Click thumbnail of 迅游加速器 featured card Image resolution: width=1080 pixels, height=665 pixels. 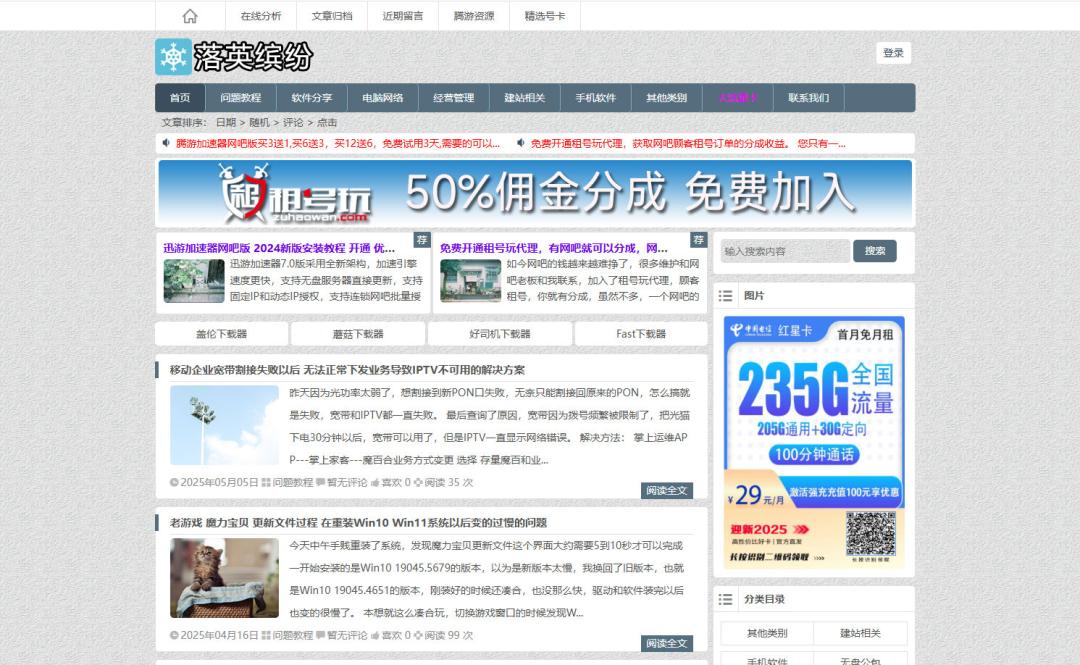point(194,280)
